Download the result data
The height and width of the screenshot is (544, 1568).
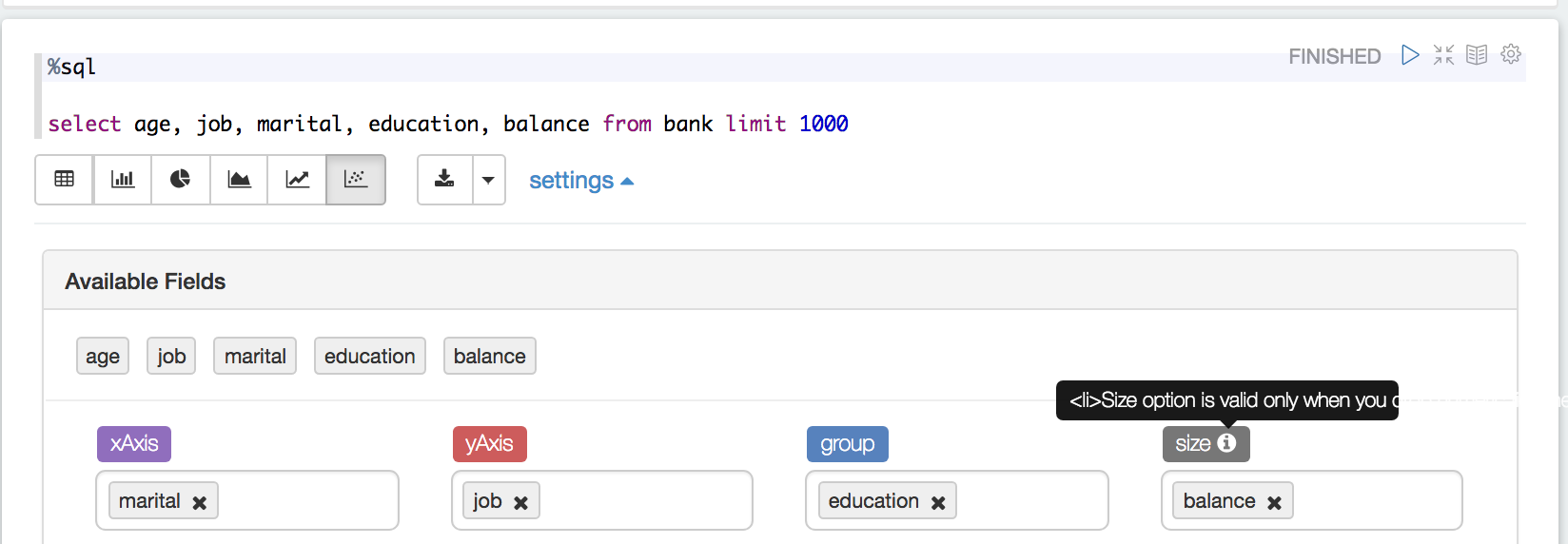[444, 180]
